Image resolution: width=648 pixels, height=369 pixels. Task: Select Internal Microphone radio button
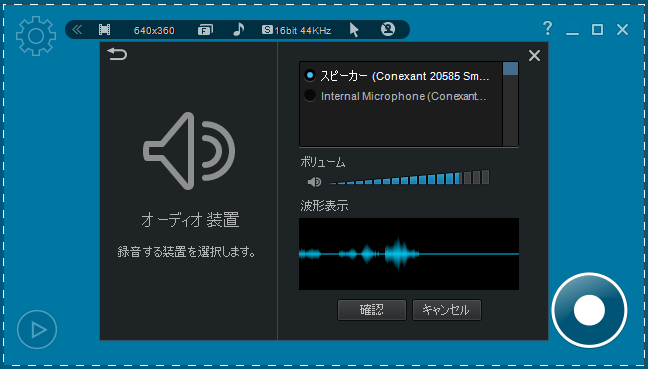coord(310,95)
